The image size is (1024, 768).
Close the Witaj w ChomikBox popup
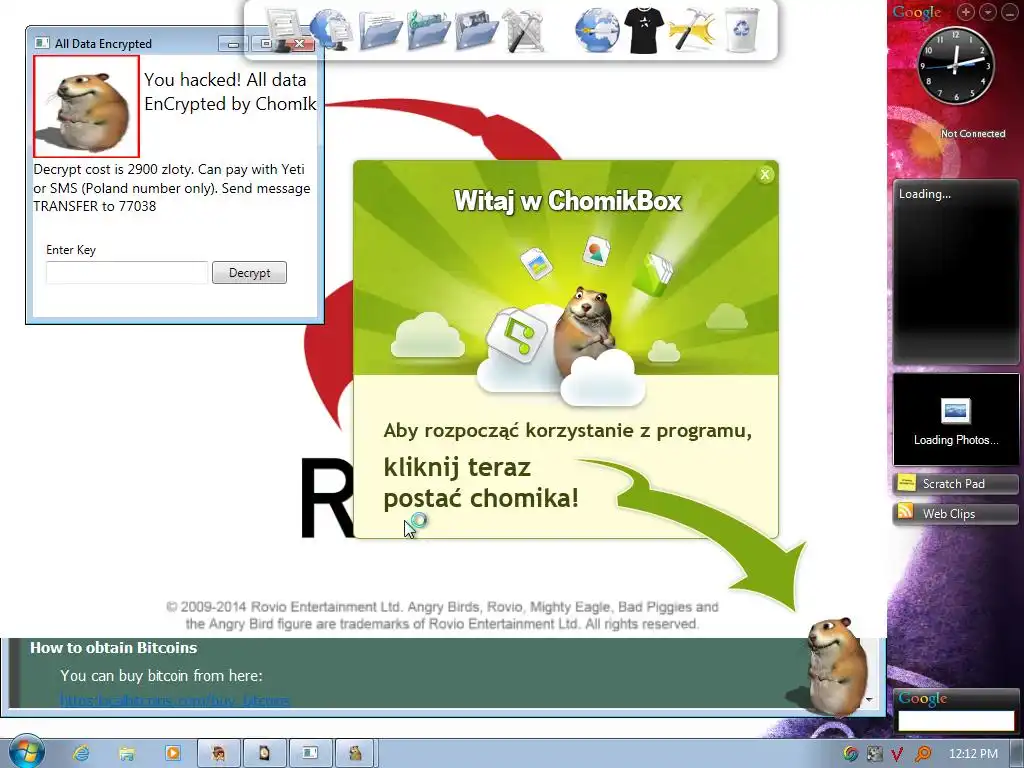point(765,174)
